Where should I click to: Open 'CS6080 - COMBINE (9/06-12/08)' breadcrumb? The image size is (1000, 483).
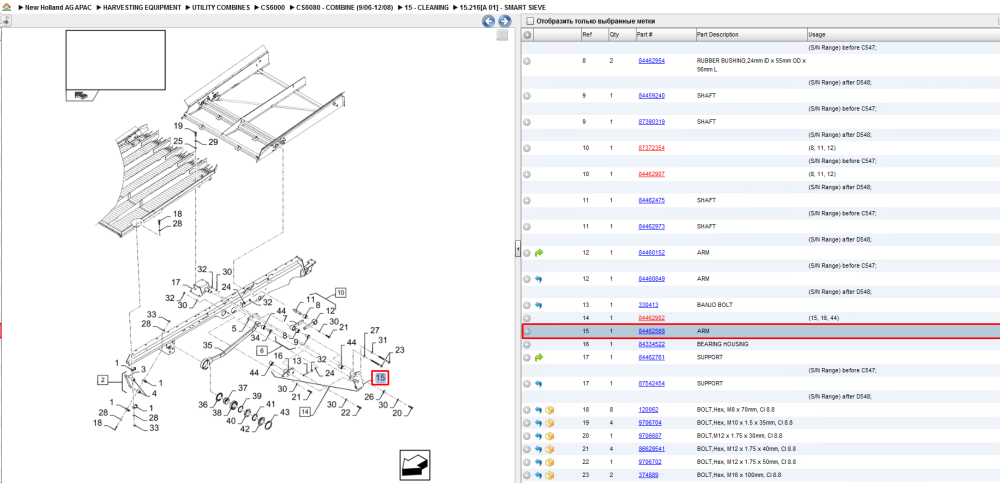(344, 7)
